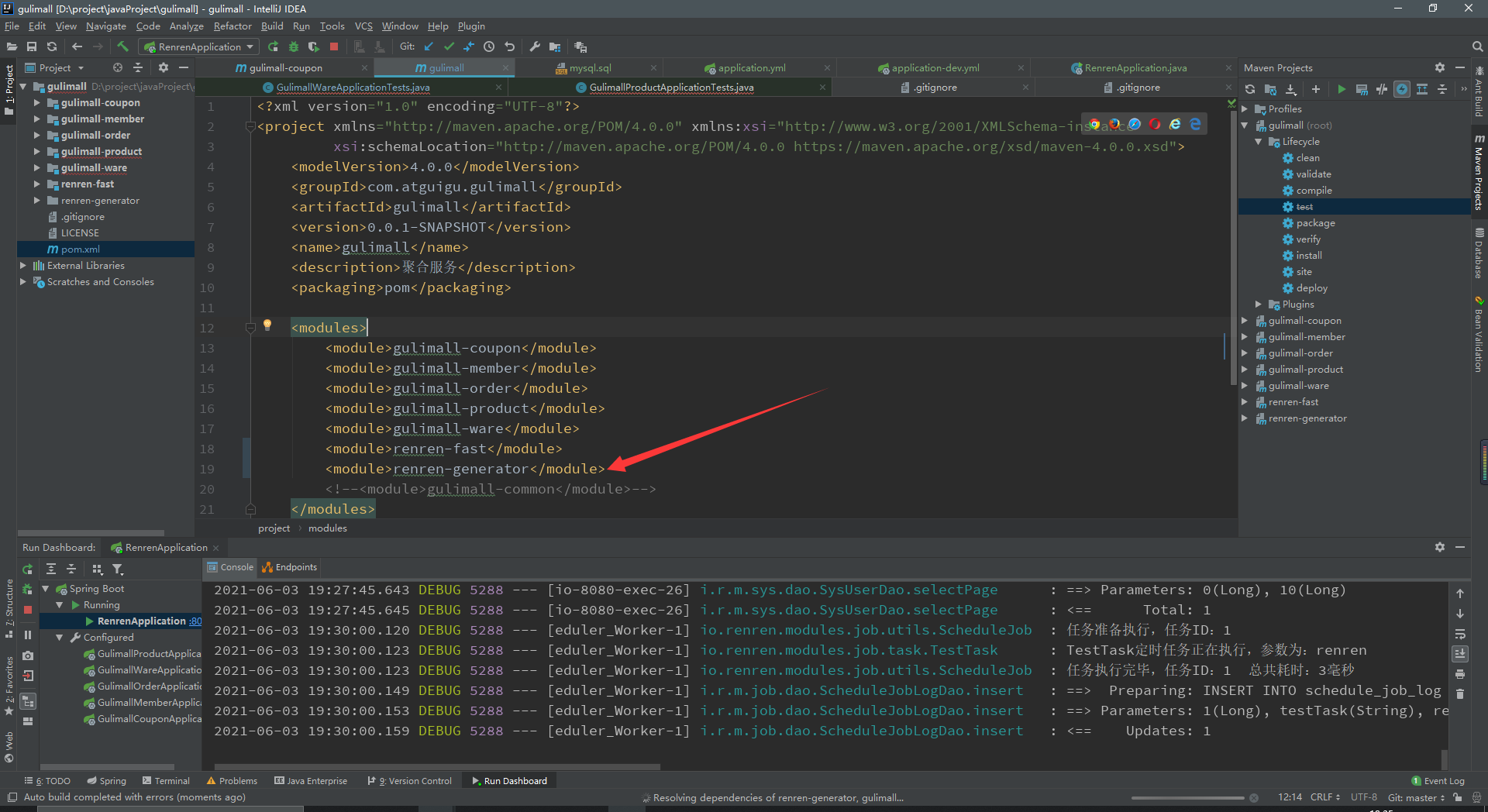Click Maven Download Sources icon
This screenshot has height=812, width=1488.
(1291, 89)
